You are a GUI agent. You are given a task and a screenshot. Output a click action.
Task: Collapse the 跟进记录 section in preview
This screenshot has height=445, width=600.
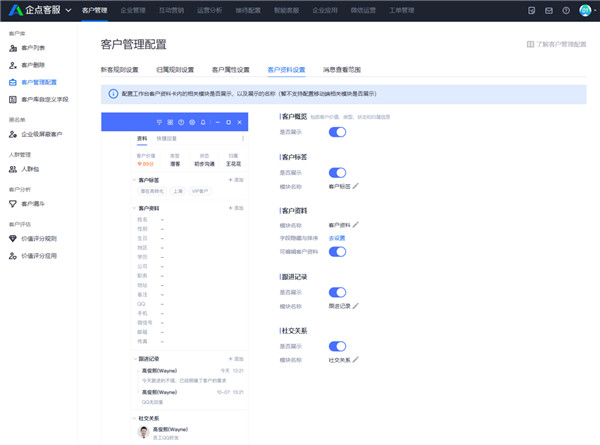(135, 359)
